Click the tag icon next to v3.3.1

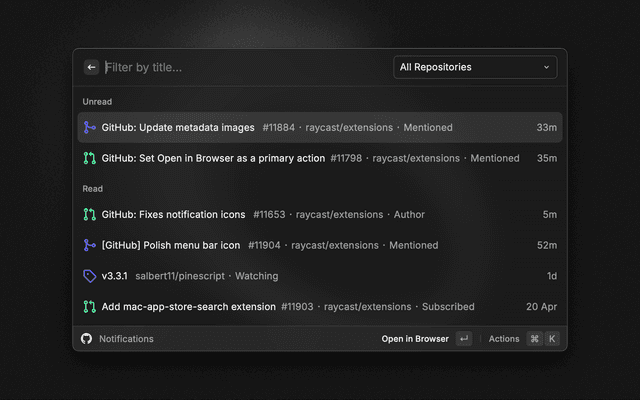pos(89,276)
